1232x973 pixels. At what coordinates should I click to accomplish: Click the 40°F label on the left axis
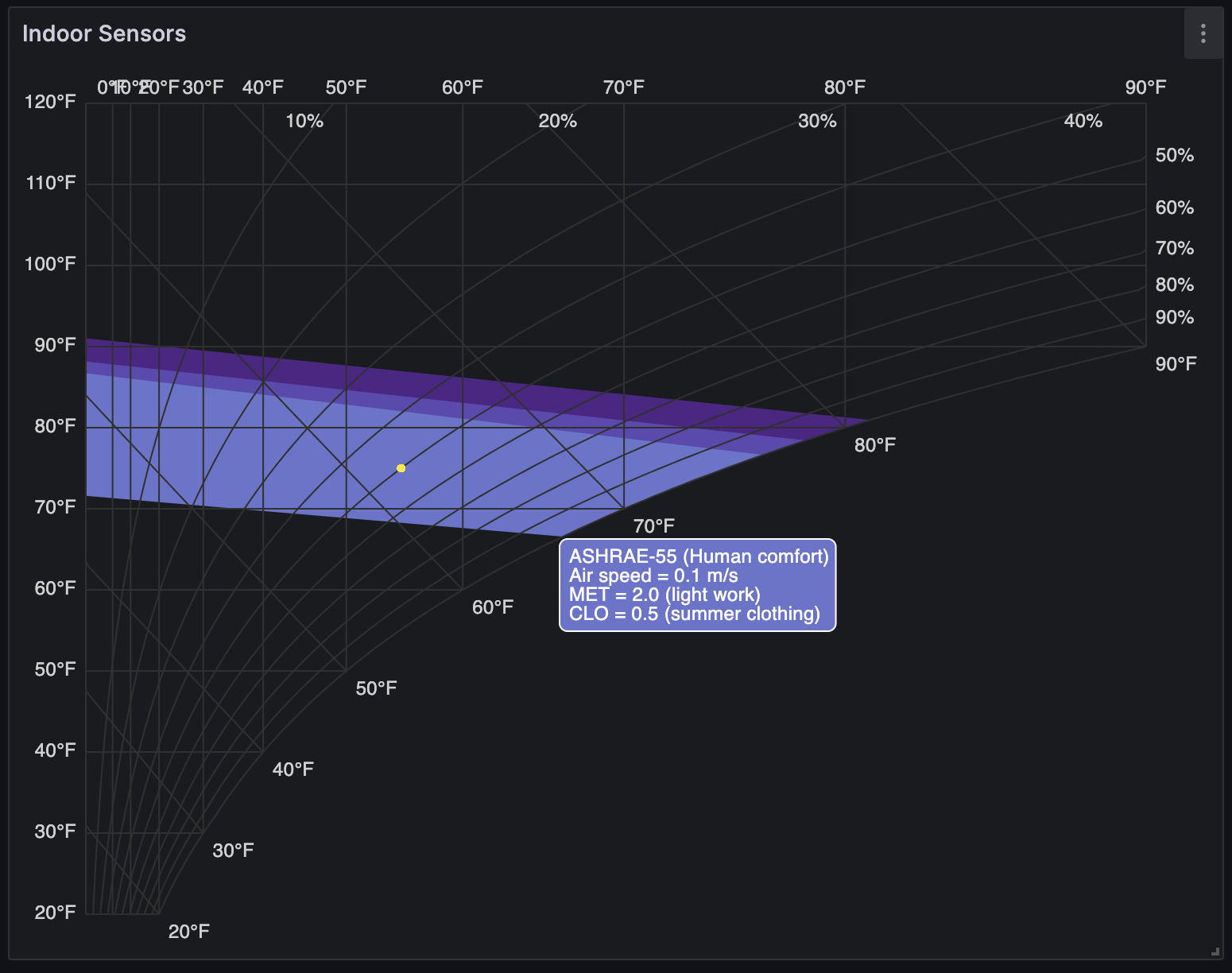pyautogui.click(x=55, y=750)
